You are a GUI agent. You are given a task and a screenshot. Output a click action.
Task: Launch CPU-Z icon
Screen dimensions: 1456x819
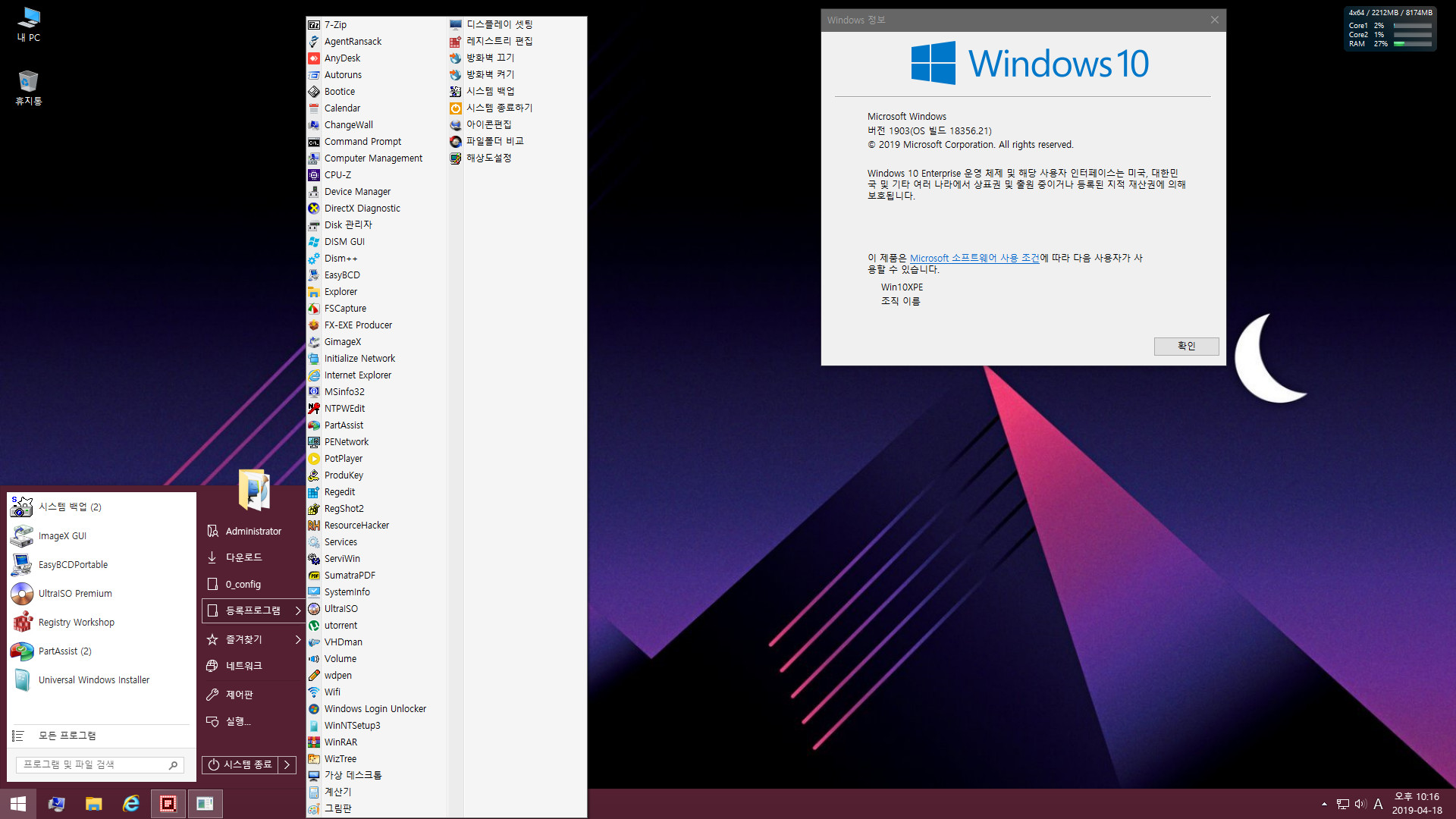(314, 175)
